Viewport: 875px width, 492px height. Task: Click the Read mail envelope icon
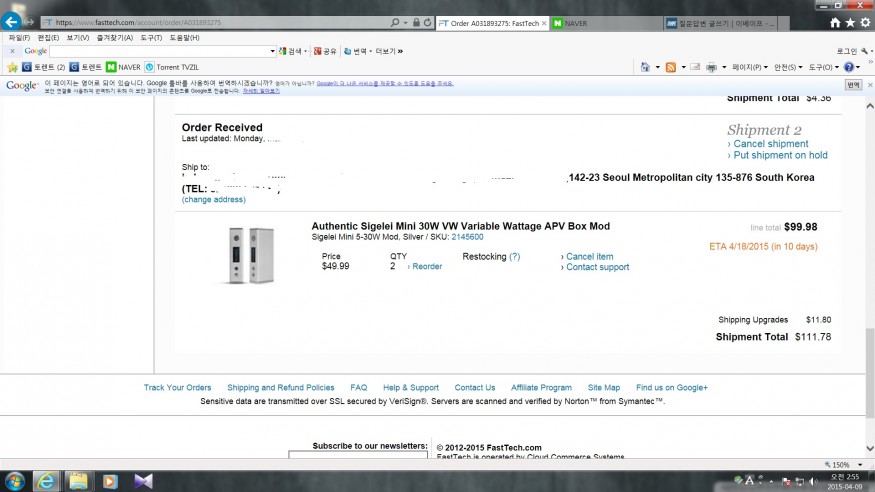click(x=695, y=67)
